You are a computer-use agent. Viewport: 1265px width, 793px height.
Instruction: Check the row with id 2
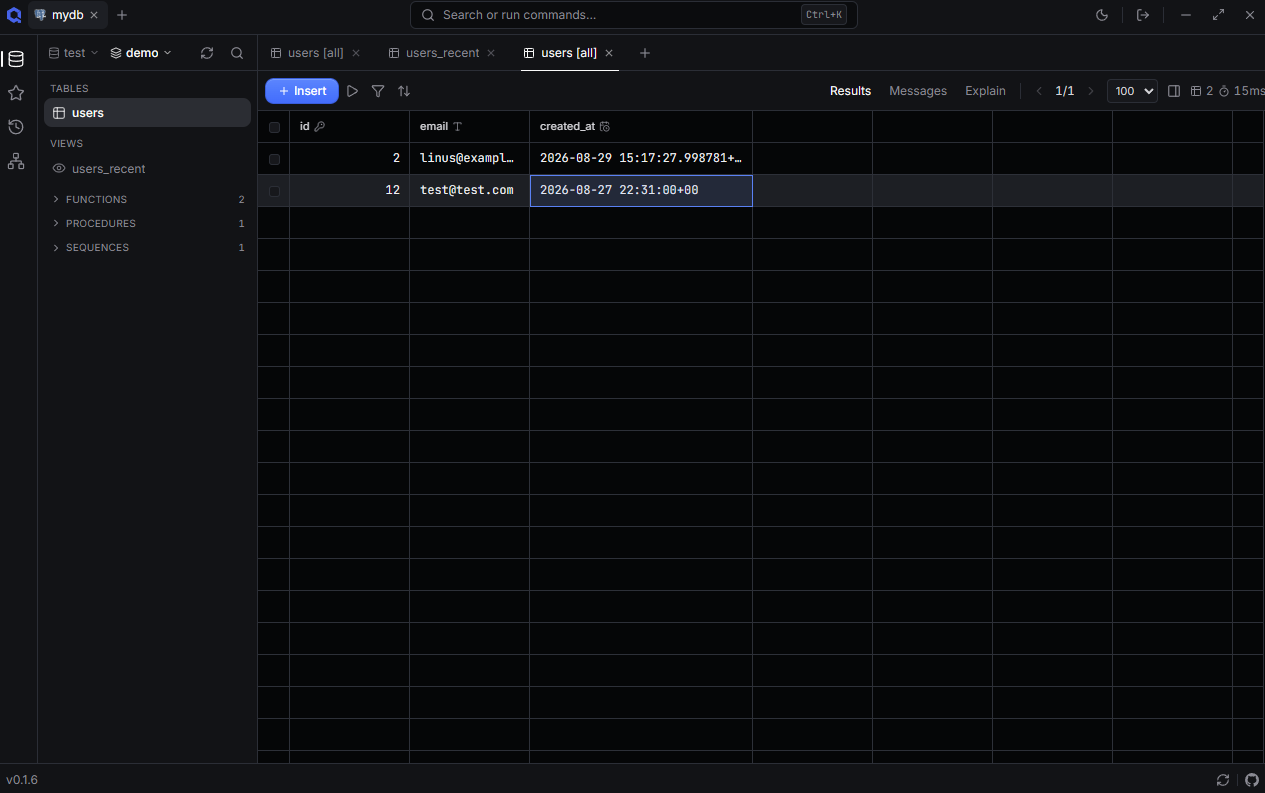(x=274, y=159)
